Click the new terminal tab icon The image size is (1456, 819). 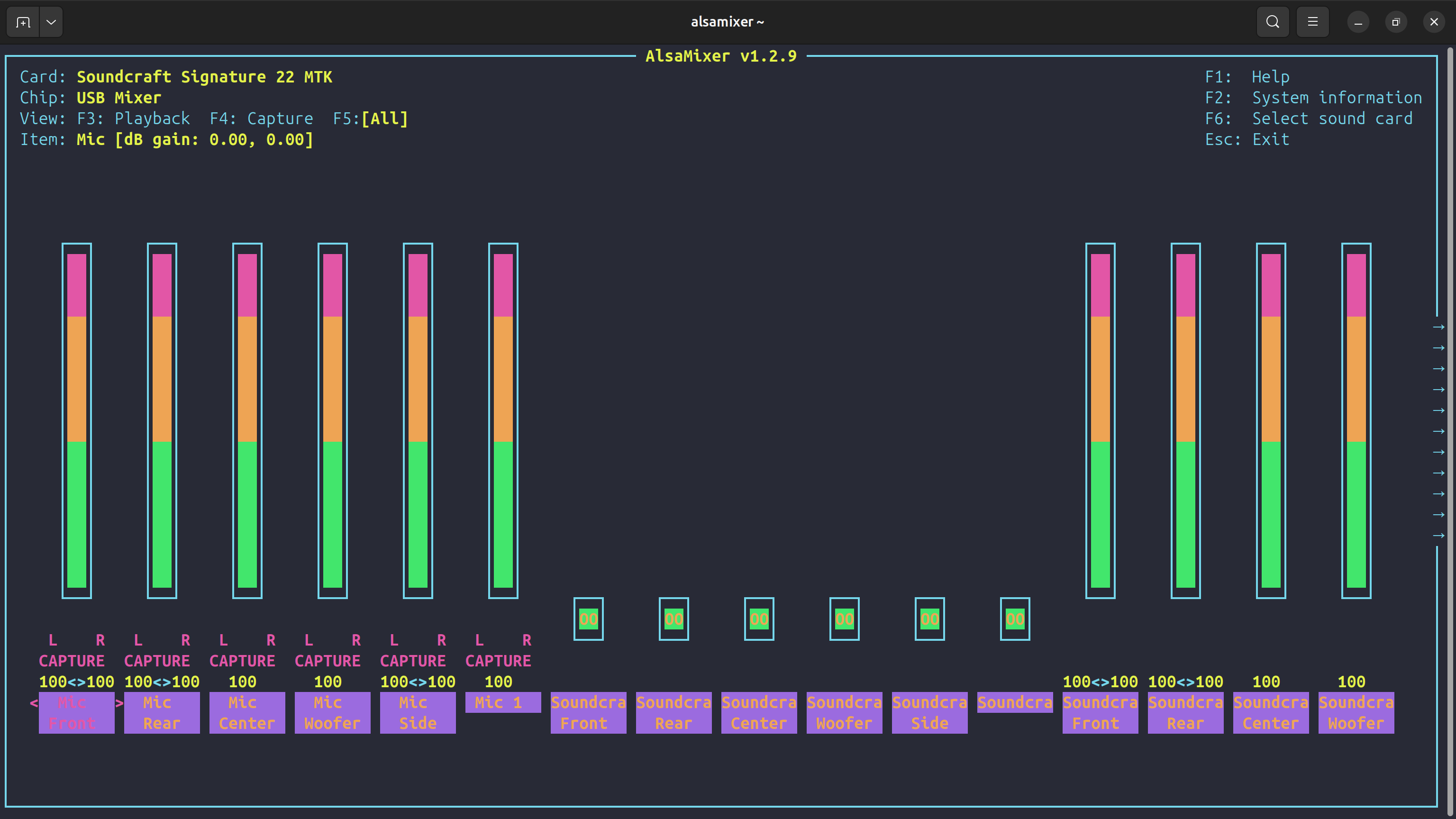(x=23, y=22)
